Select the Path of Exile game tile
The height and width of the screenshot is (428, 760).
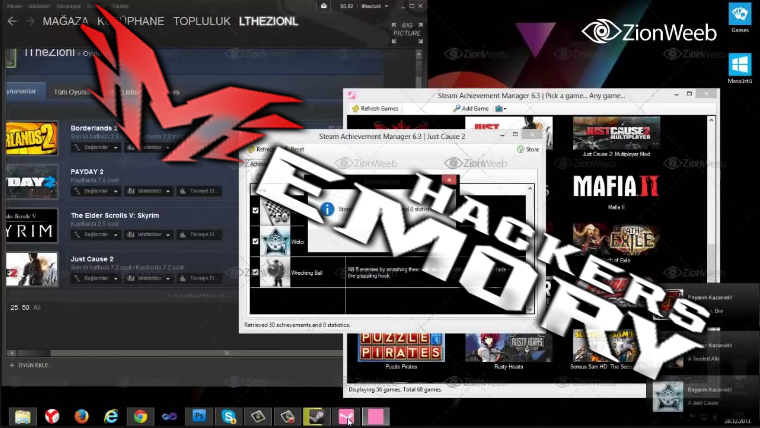click(616, 243)
